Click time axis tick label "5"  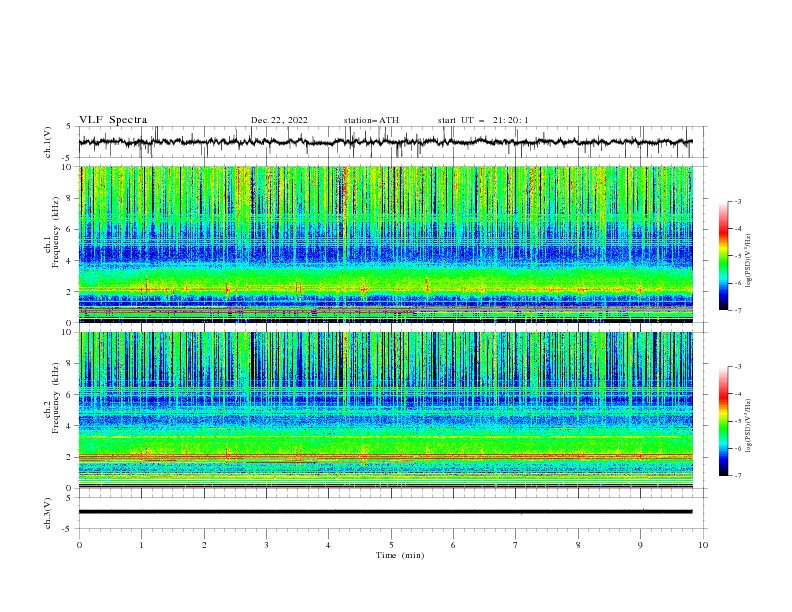point(391,545)
